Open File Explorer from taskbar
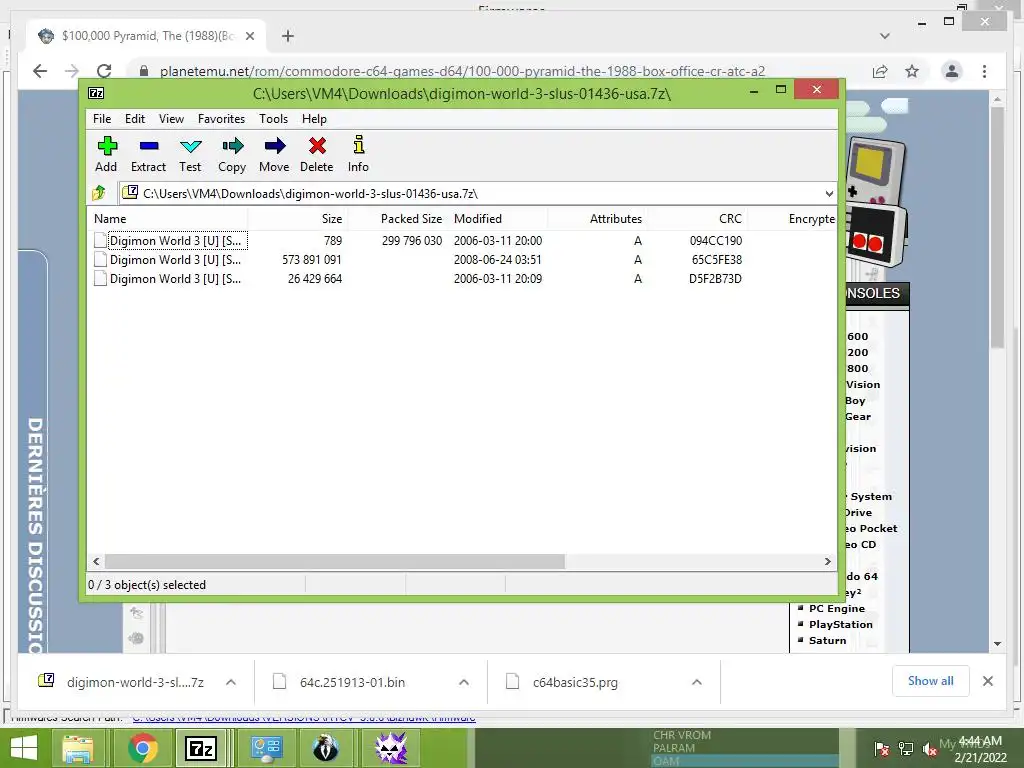The width and height of the screenshot is (1024, 768). [78, 748]
